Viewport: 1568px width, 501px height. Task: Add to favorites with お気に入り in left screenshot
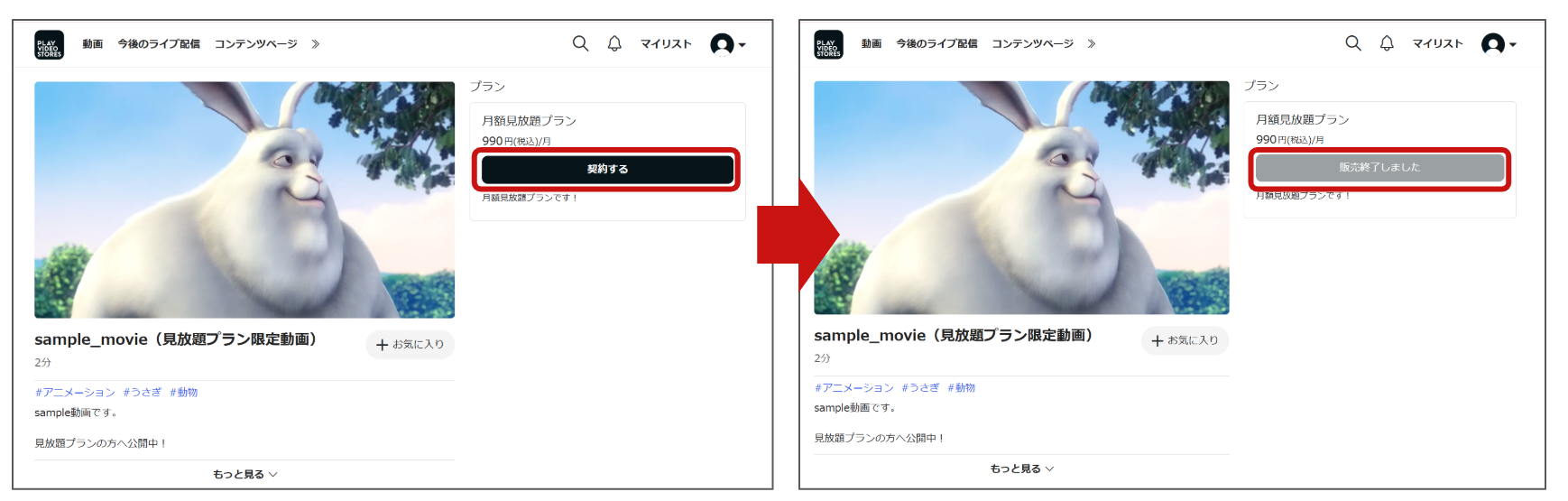point(410,345)
